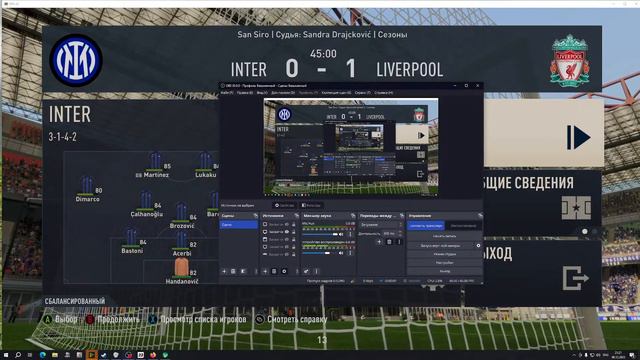Open transitions three-dot properties menu
Image resolution: width=640 pixels, height=360 pixels.
tap(399, 242)
